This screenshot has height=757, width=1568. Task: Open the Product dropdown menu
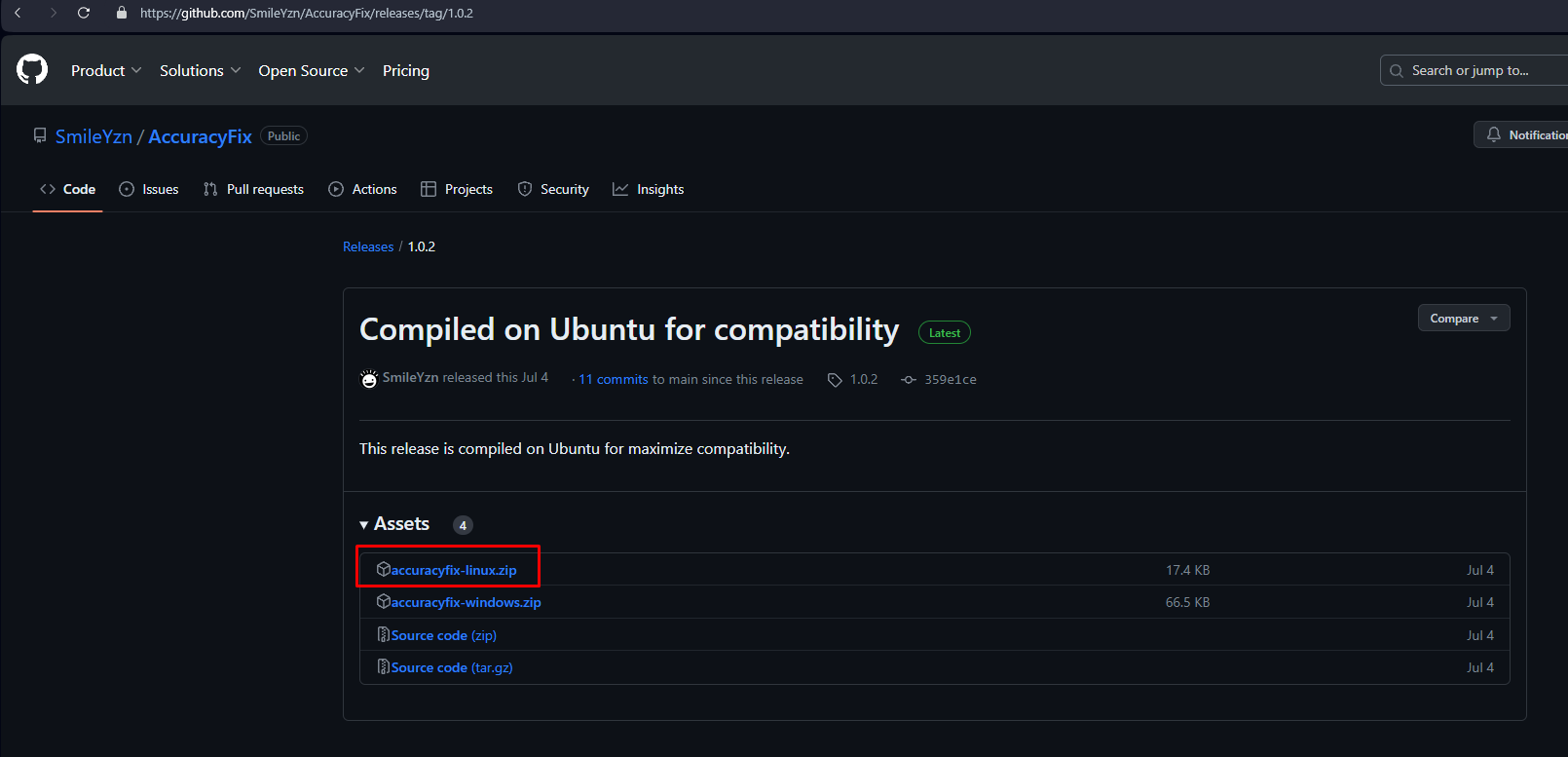106,70
